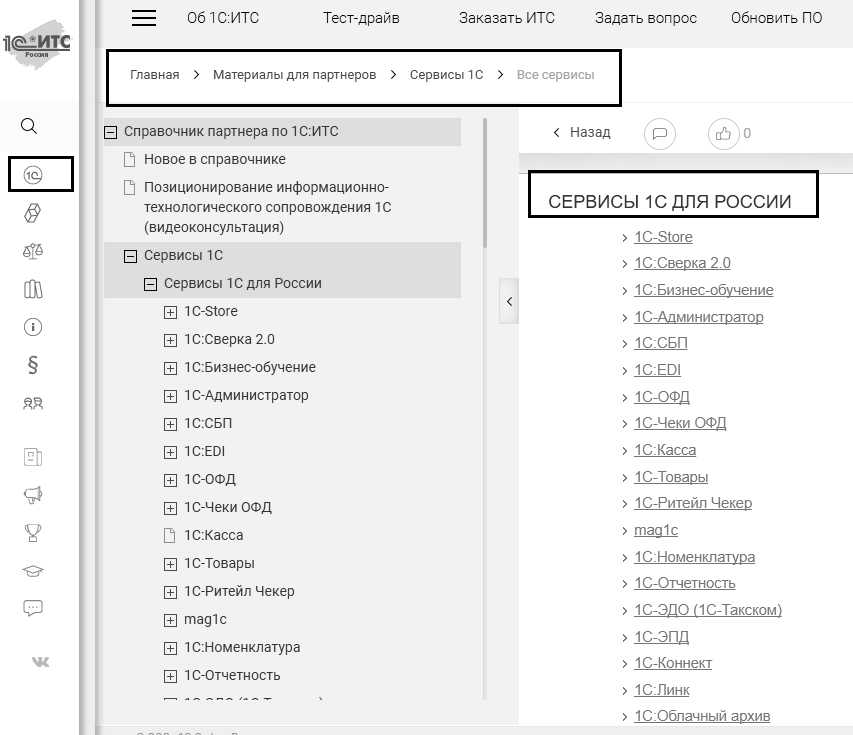Expand the 1С:EDI tree node
853x735 pixels.
click(170, 452)
